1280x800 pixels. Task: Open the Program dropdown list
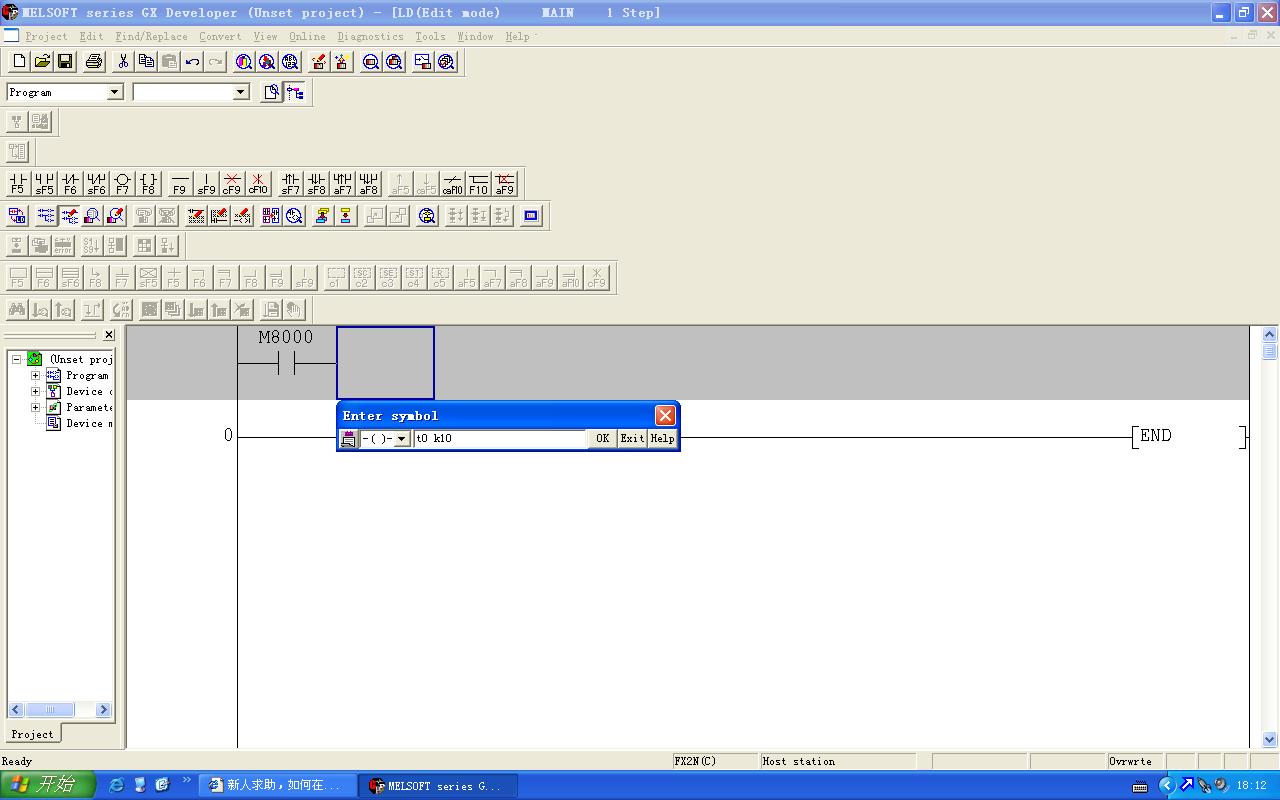pos(114,92)
